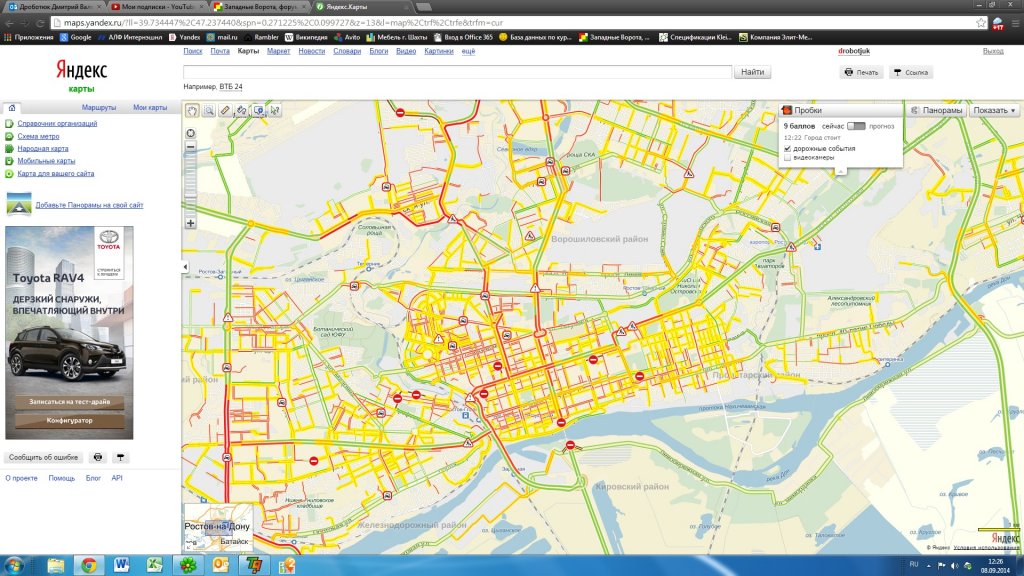The image size is (1024, 576).
Task: Zoom in with the plus button
Action: tap(191, 223)
